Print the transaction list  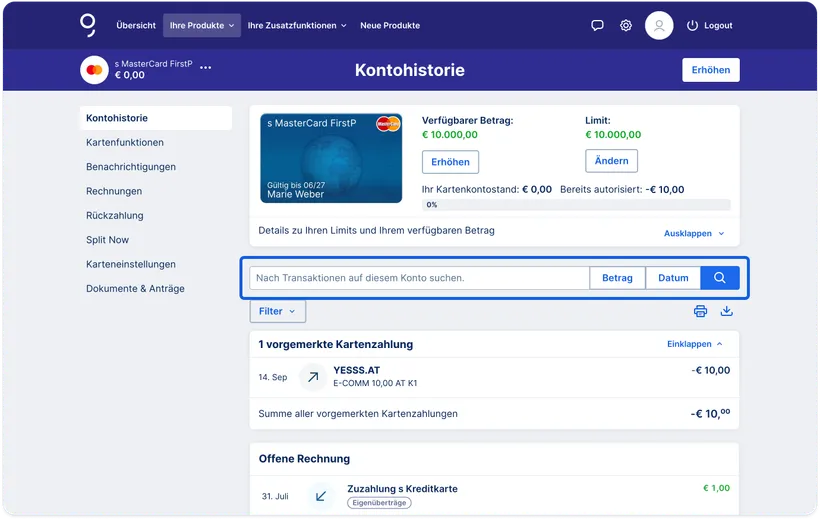point(700,311)
